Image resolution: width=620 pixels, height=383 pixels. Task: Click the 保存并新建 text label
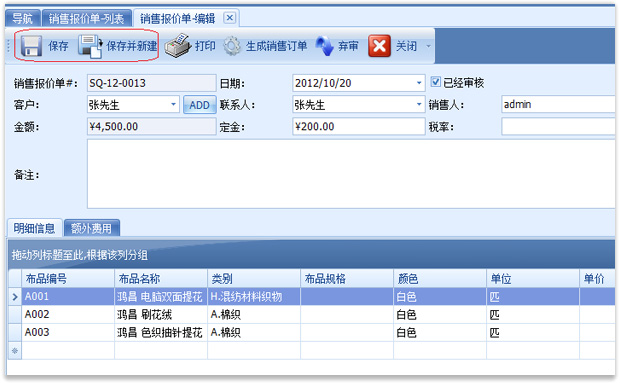coord(132,46)
